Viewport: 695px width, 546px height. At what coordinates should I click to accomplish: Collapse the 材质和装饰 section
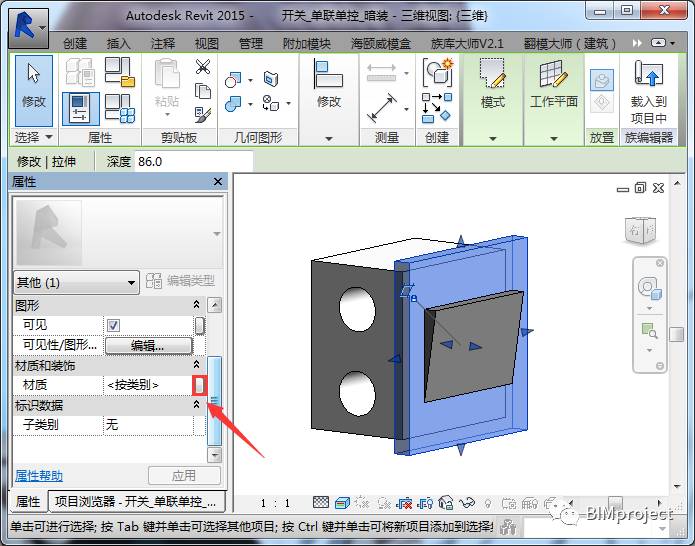click(x=196, y=365)
